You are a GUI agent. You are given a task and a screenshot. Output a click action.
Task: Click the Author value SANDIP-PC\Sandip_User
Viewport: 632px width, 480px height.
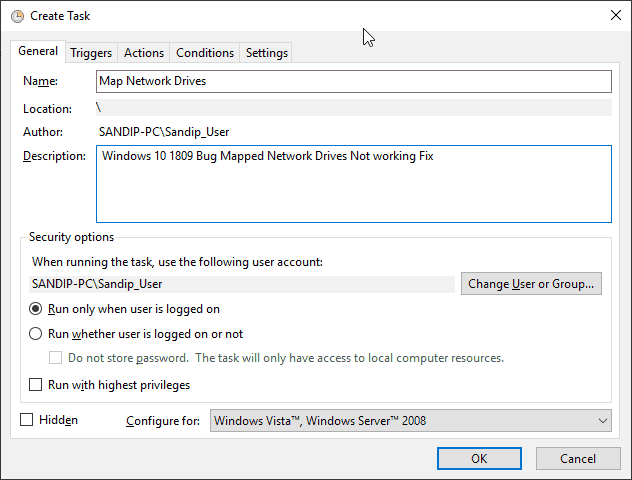[x=164, y=132]
